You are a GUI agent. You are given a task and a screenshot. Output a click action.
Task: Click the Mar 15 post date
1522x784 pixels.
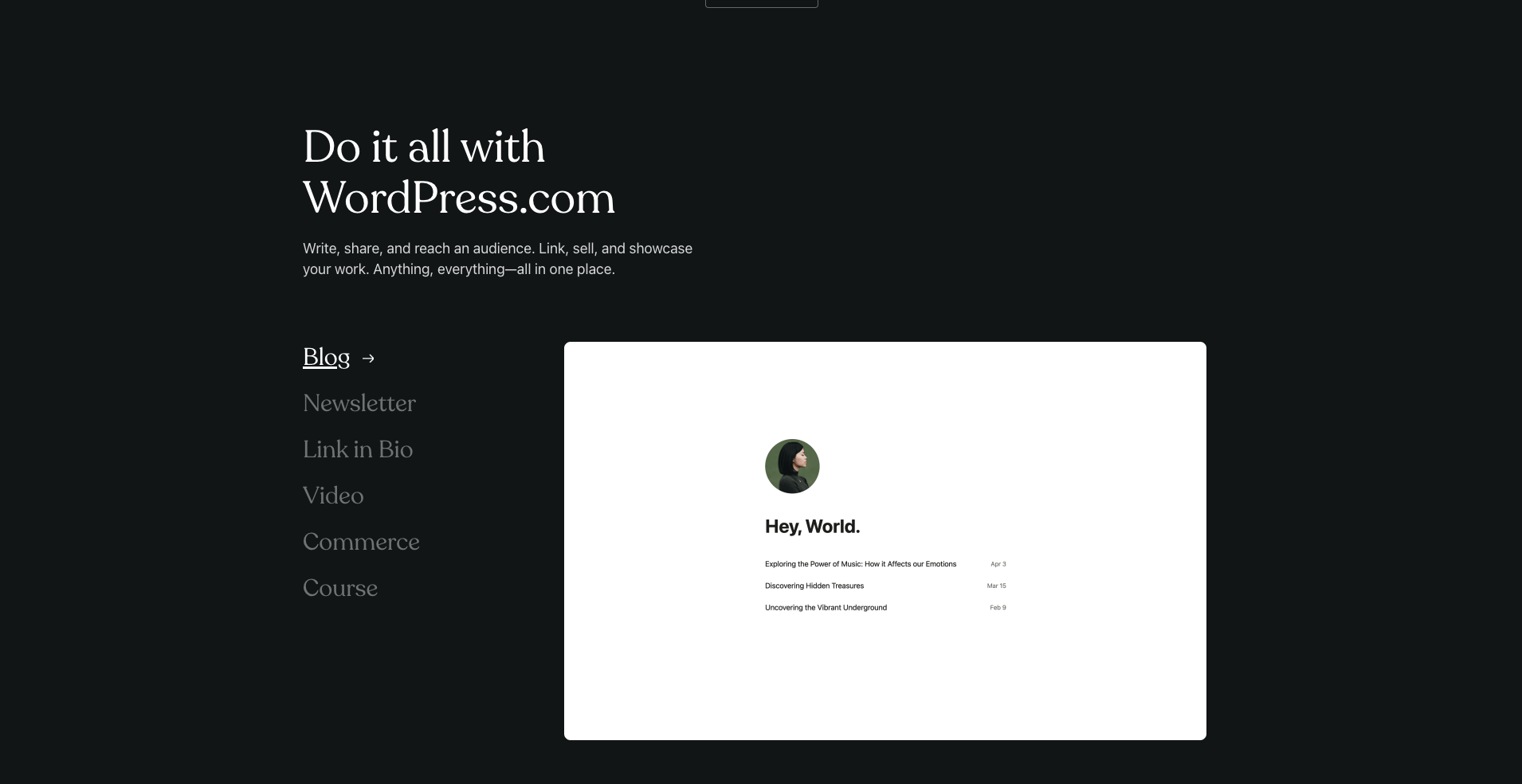pyautogui.click(x=996, y=586)
